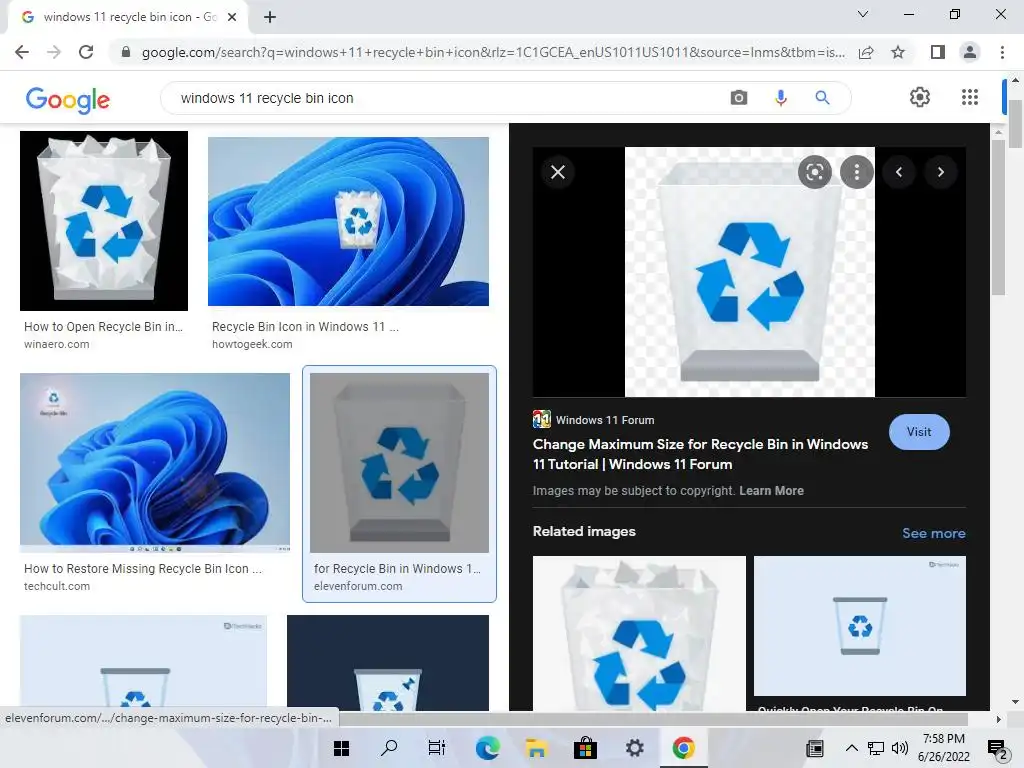
Task: Select the windows 11 recycle bin icon tab
Action: (x=128, y=17)
